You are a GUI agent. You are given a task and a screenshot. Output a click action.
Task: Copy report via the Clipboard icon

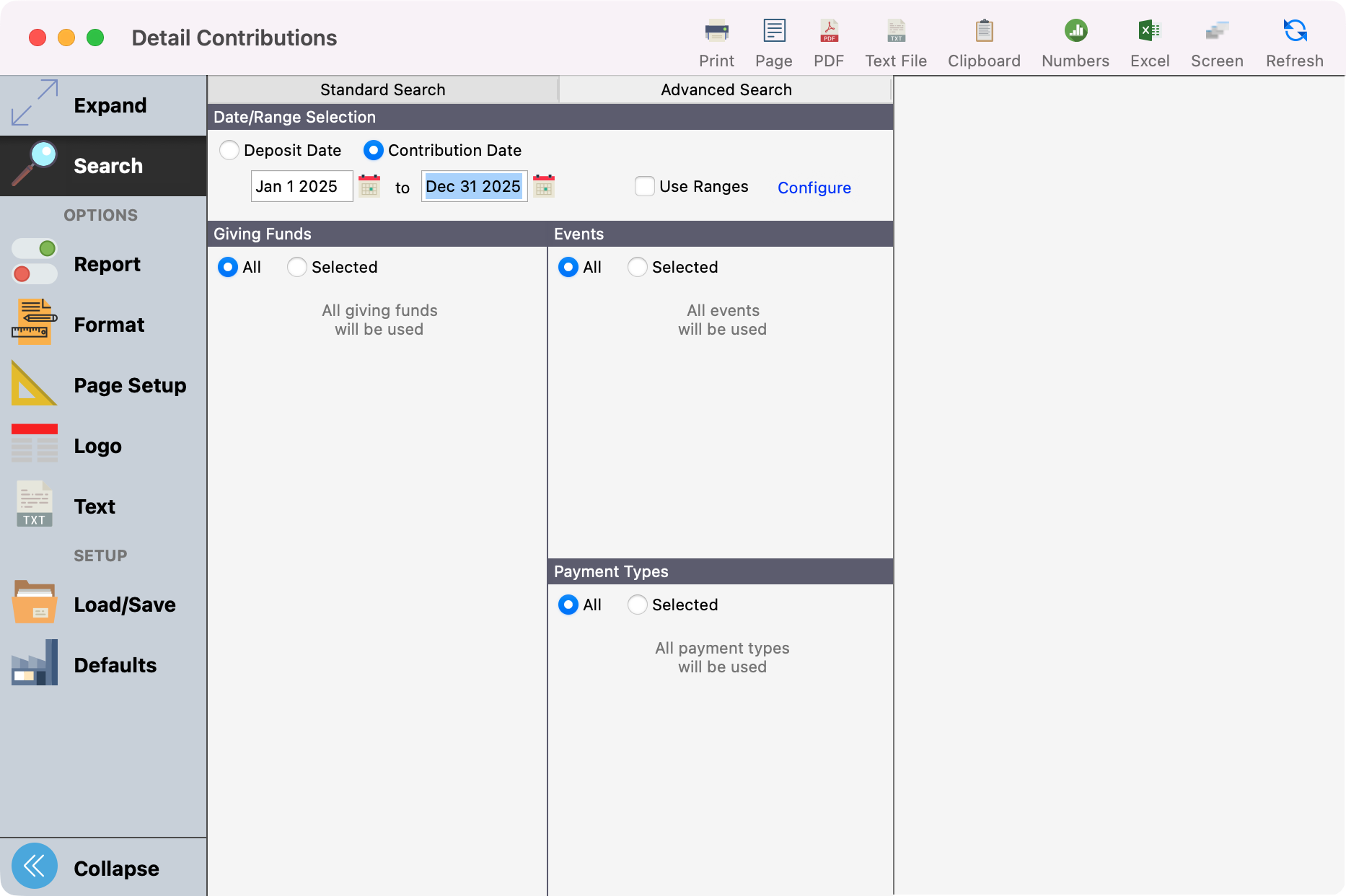(x=984, y=31)
